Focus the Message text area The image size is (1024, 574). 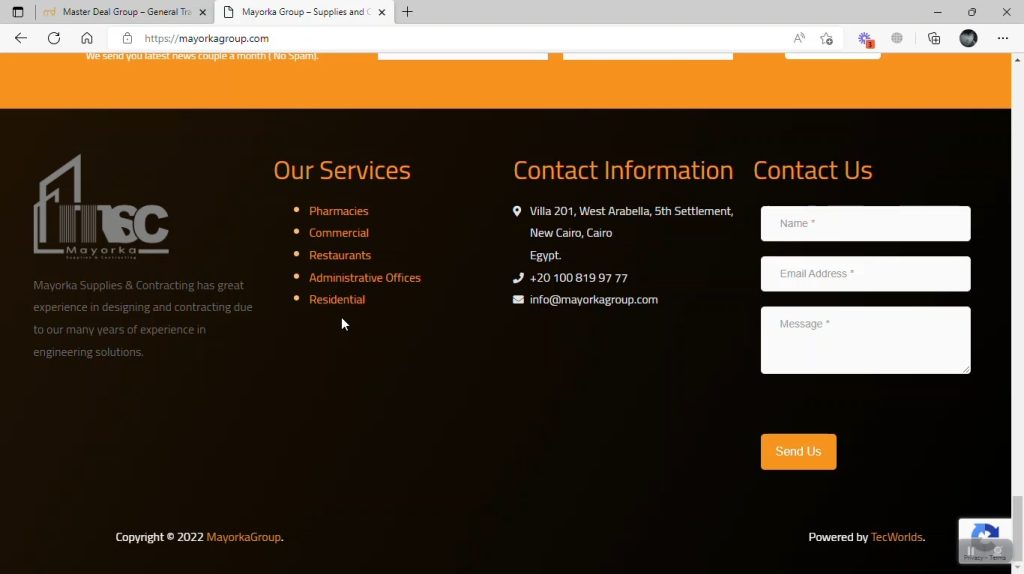click(x=865, y=340)
